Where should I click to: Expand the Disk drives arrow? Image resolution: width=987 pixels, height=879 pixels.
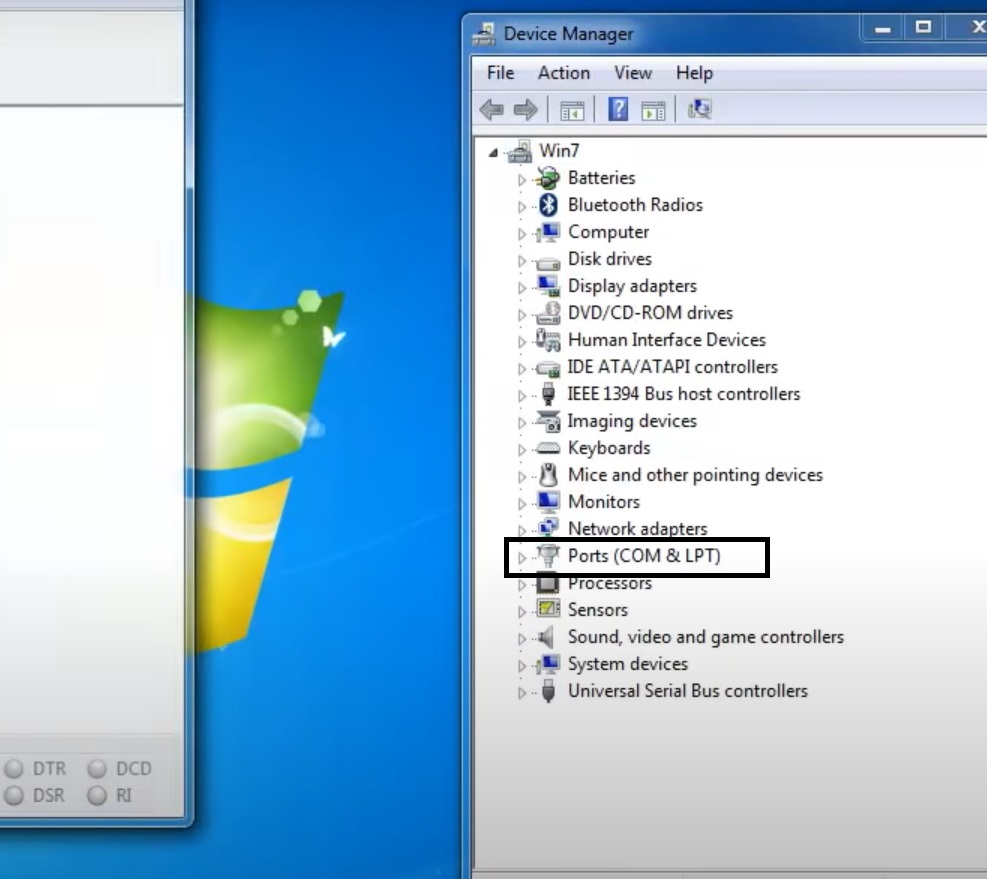pos(522,261)
